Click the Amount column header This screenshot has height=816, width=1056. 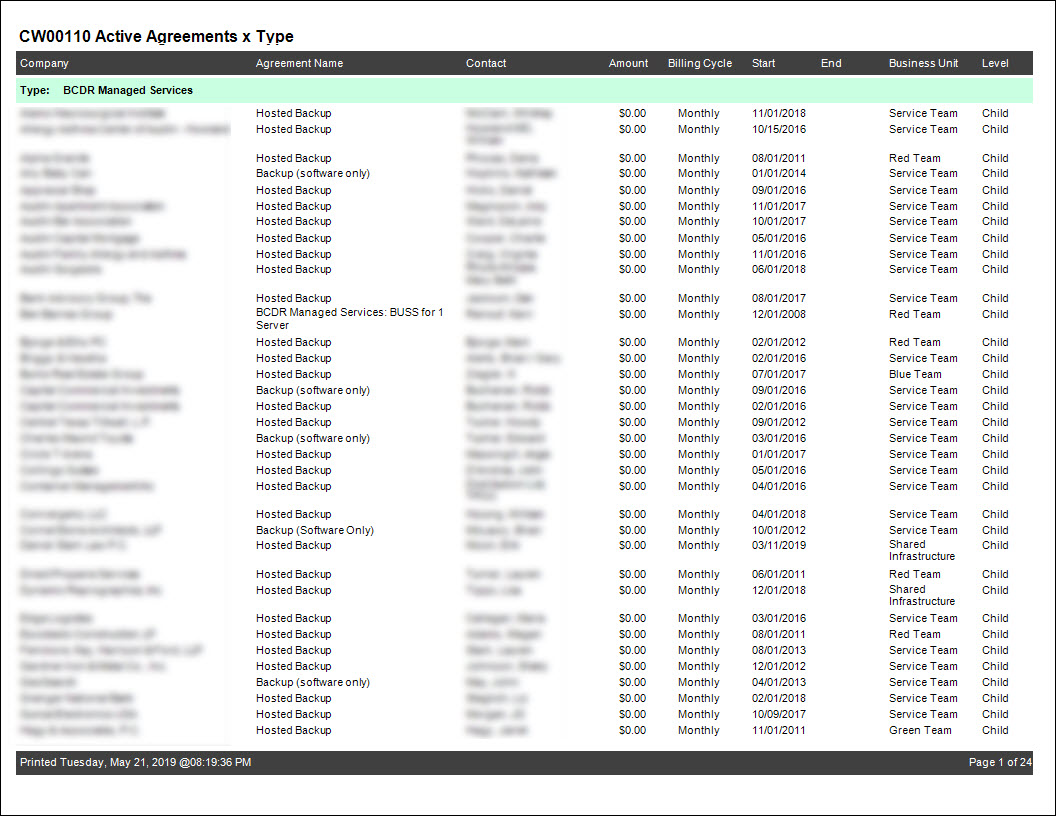point(628,63)
